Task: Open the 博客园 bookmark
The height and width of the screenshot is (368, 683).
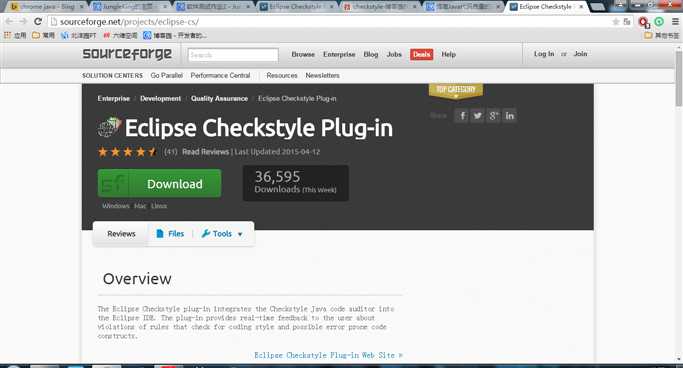Action: click(175, 35)
